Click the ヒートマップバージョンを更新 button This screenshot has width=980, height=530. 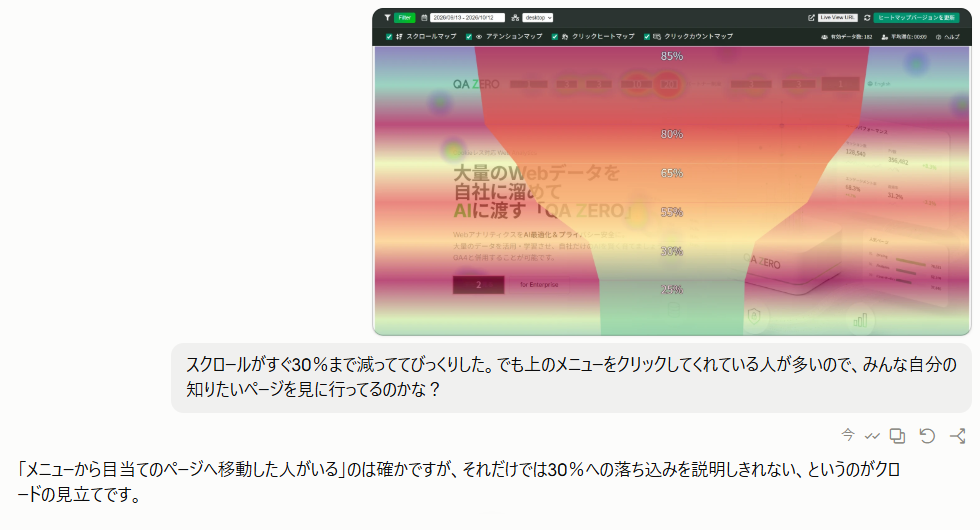click(x=916, y=18)
